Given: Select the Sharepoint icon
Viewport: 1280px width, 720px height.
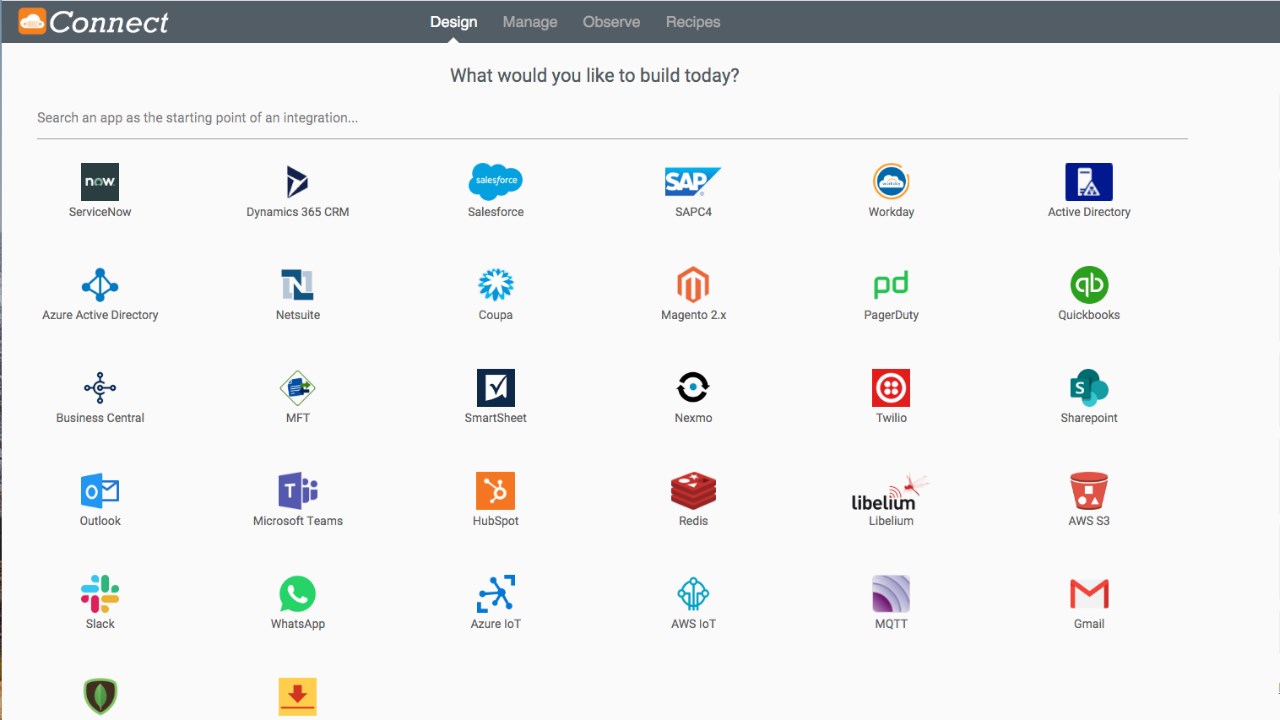Looking at the screenshot, I should click(x=1089, y=388).
